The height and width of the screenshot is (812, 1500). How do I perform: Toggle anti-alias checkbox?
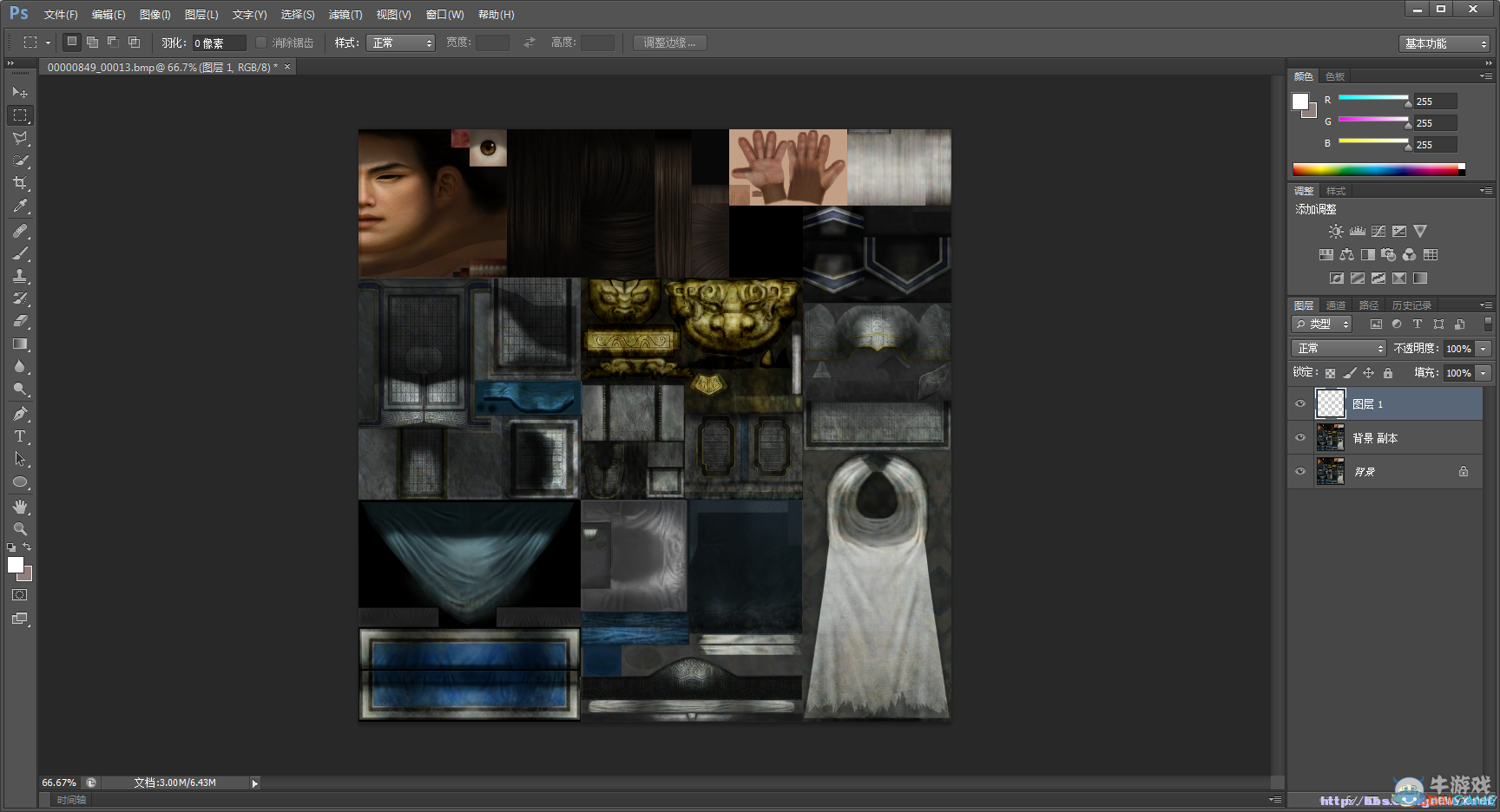coord(260,43)
